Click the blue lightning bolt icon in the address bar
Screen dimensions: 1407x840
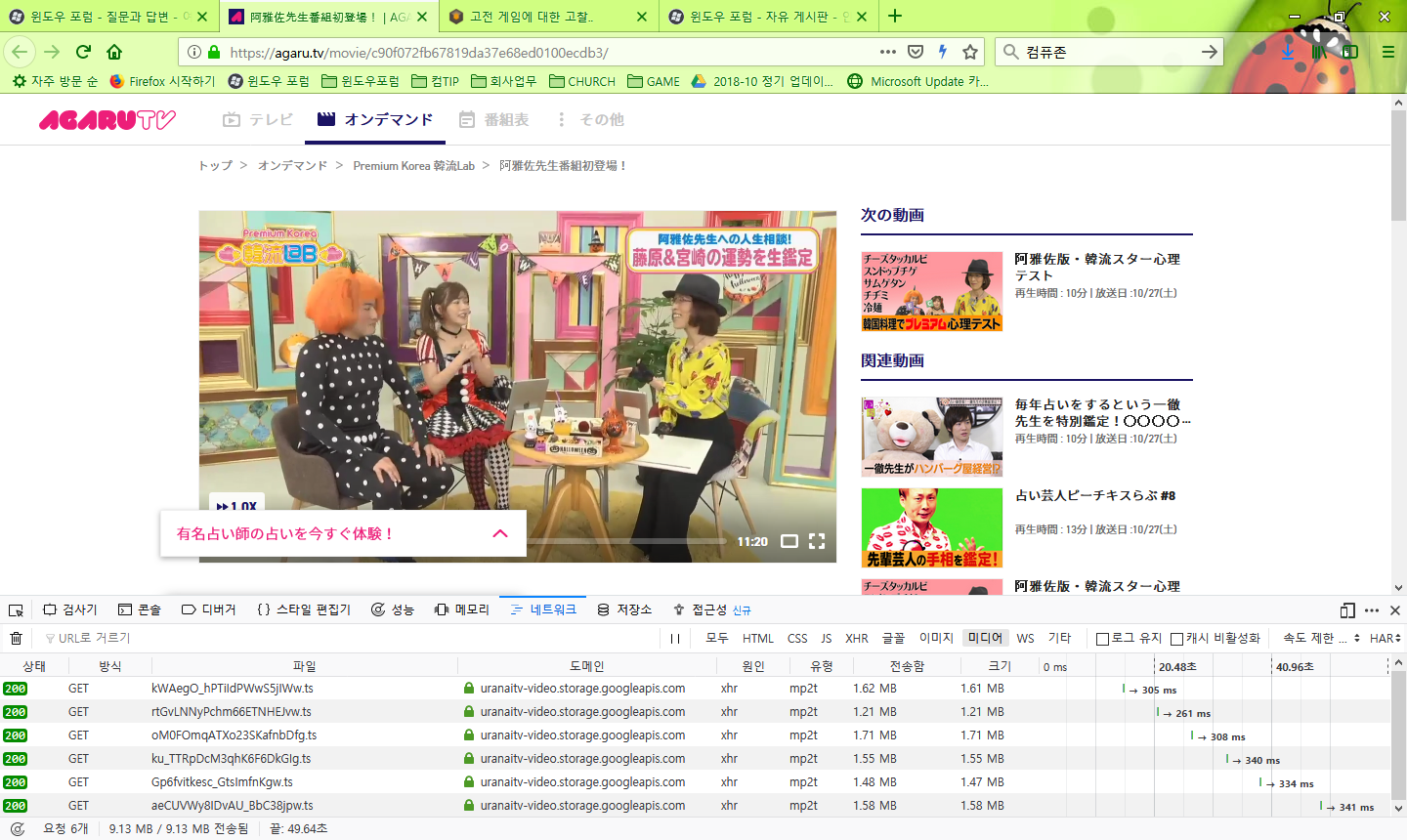[x=943, y=52]
